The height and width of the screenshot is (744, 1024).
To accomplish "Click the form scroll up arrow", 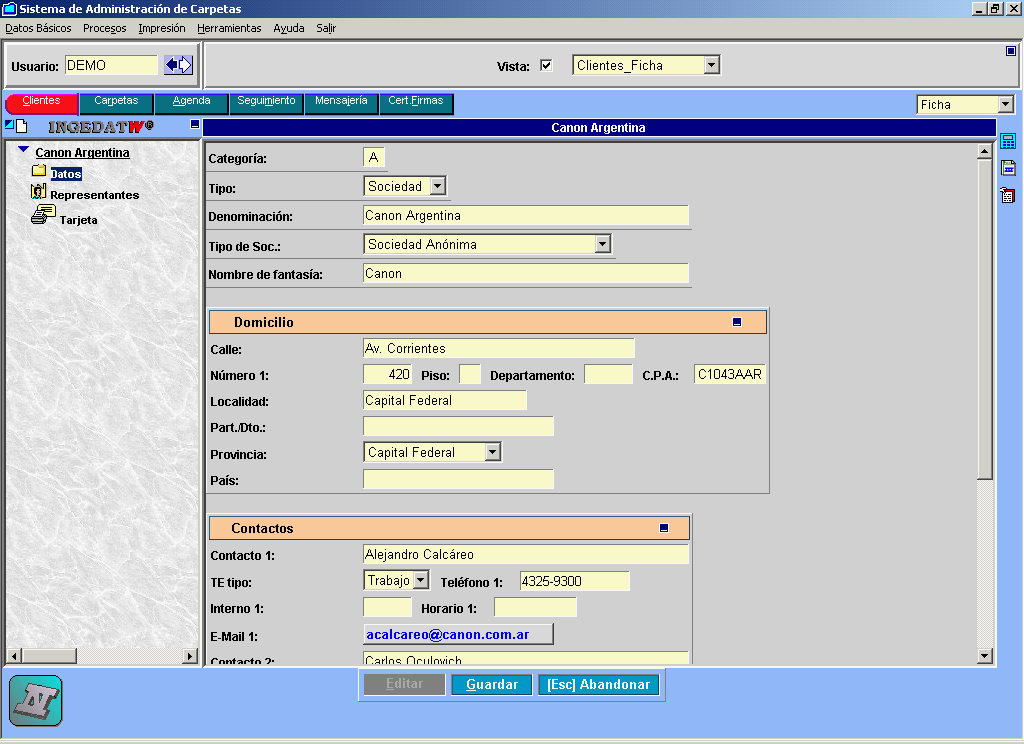I will 985,152.
